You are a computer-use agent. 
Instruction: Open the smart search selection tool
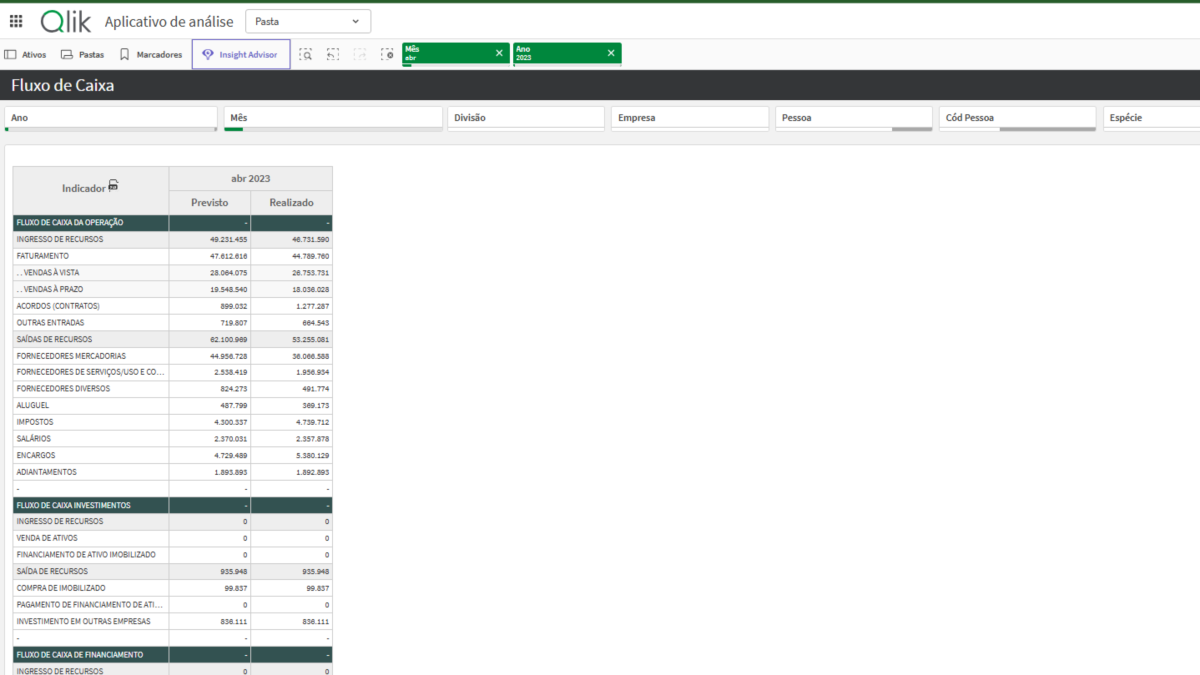click(306, 55)
